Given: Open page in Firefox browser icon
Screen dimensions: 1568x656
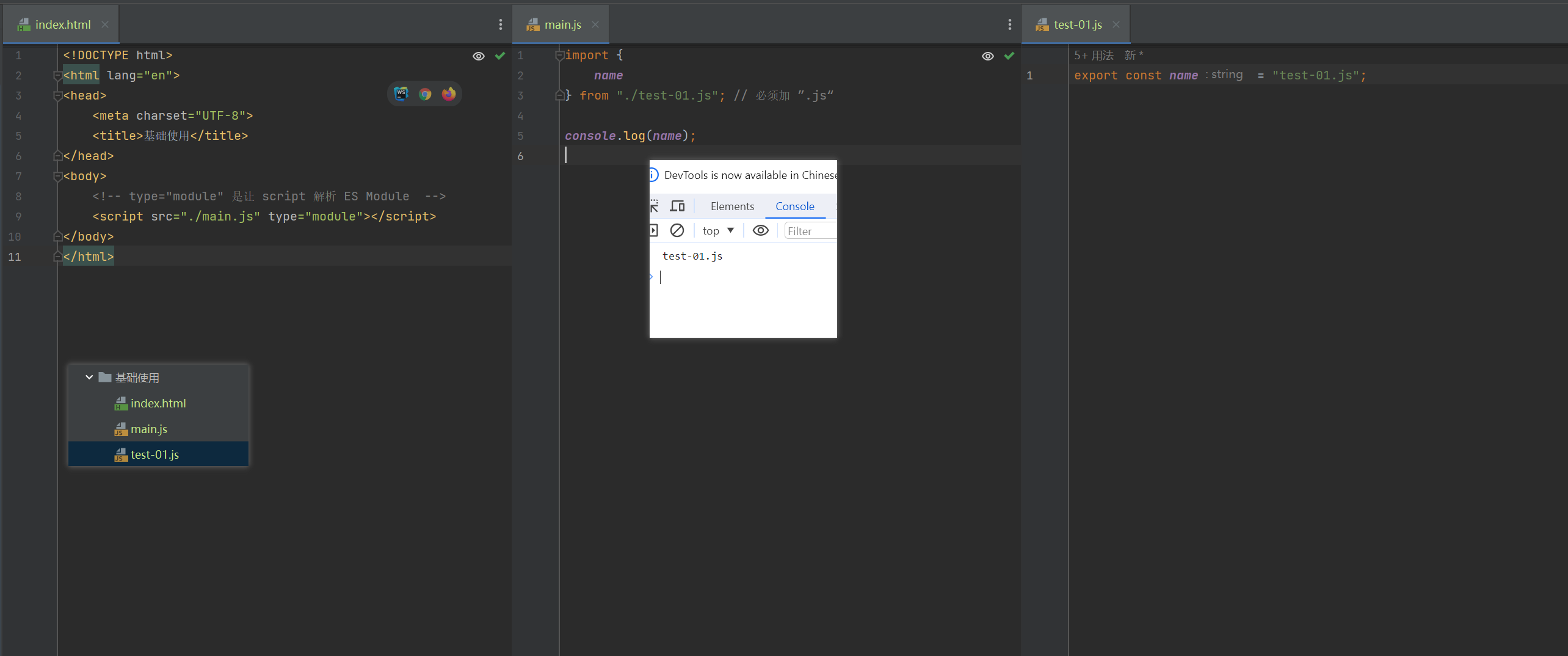Looking at the screenshot, I should (x=449, y=94).
